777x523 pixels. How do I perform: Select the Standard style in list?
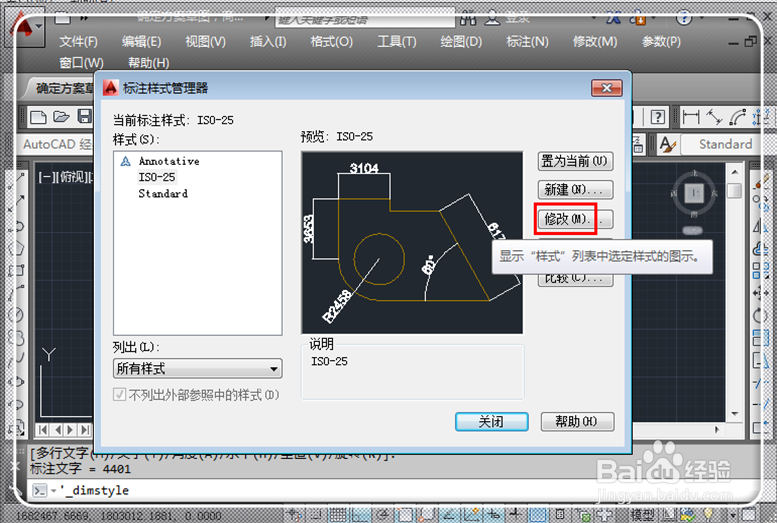(163, 193)
